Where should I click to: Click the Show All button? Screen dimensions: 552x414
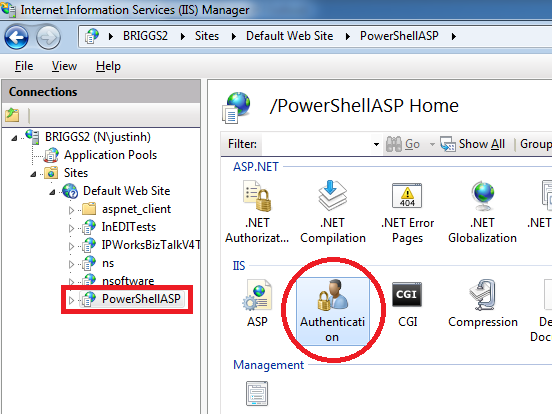pyautogui.click(x=472, y=144)
